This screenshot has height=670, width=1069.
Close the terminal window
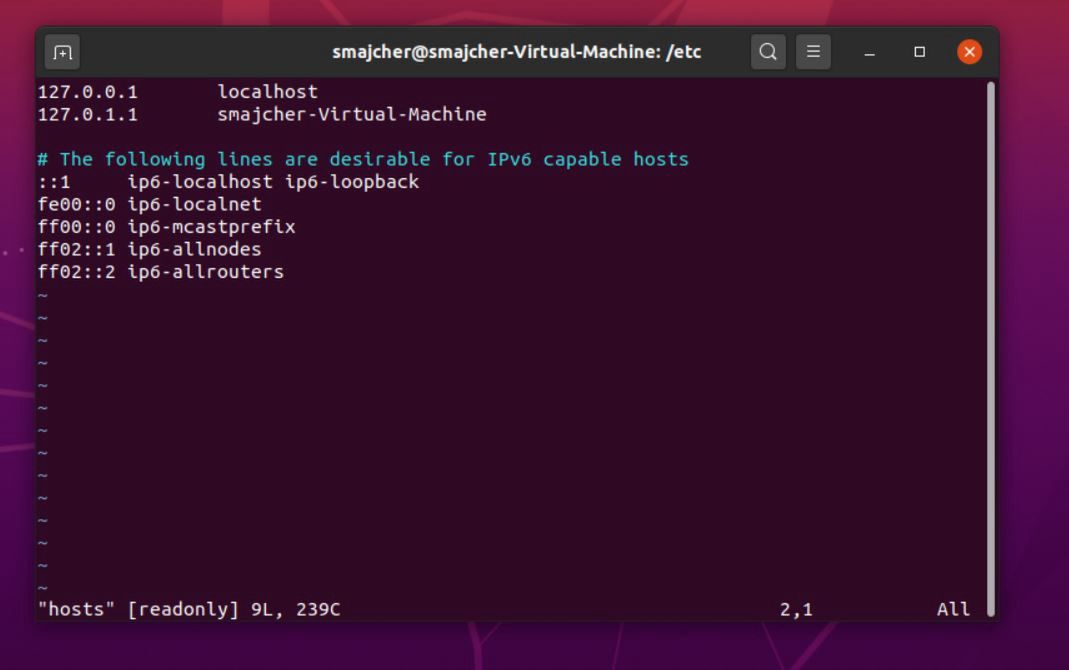(969, 52)
